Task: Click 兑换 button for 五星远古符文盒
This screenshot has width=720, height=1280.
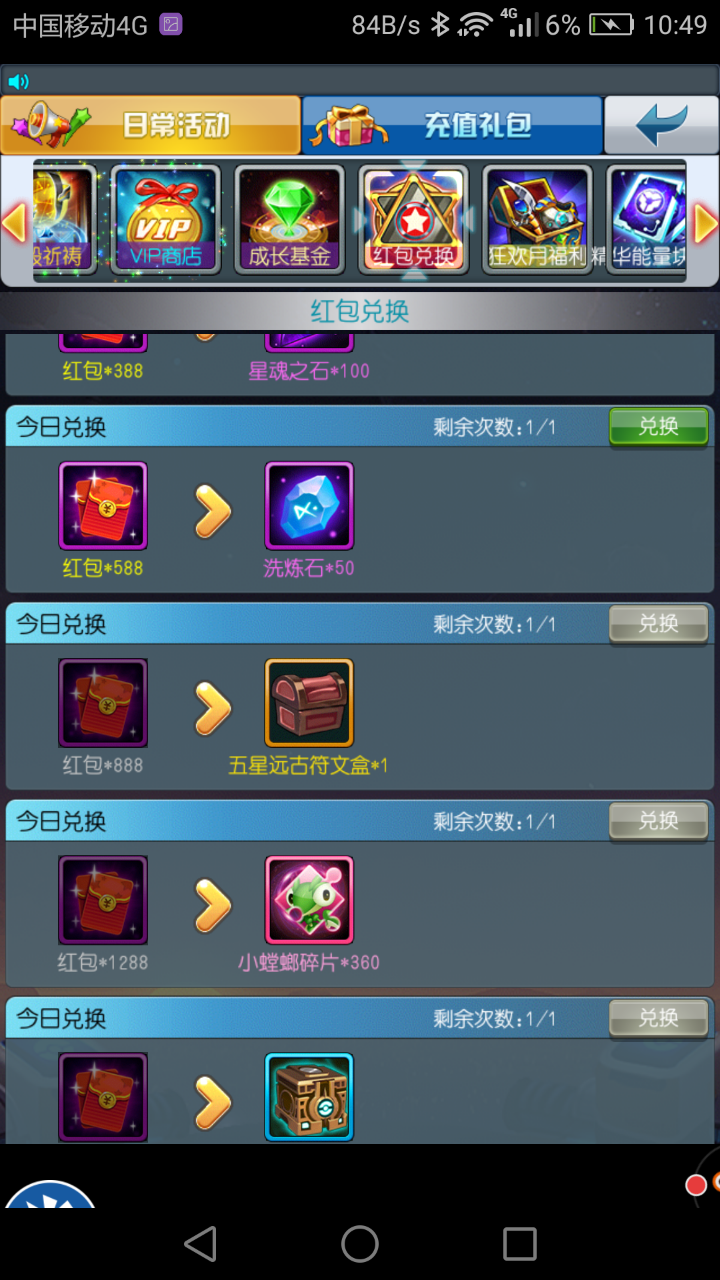Action: coord(658,624)
